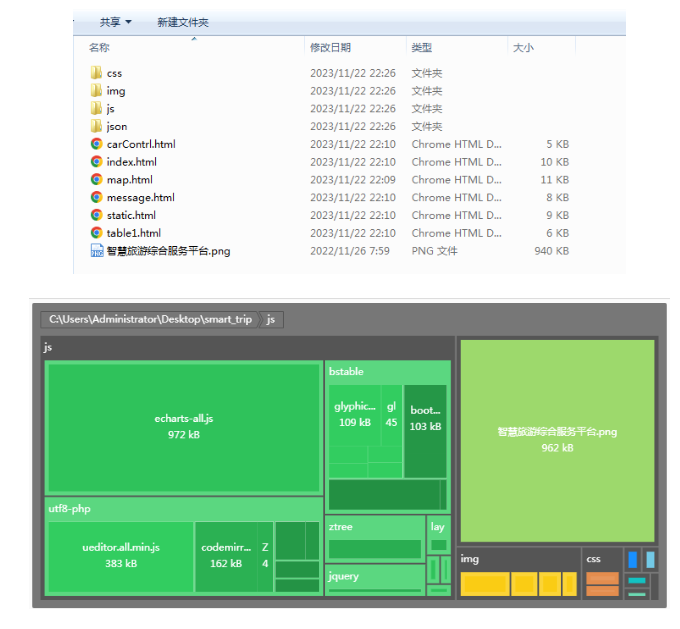Select the 962 kB png treemap block

coord(557,440)
